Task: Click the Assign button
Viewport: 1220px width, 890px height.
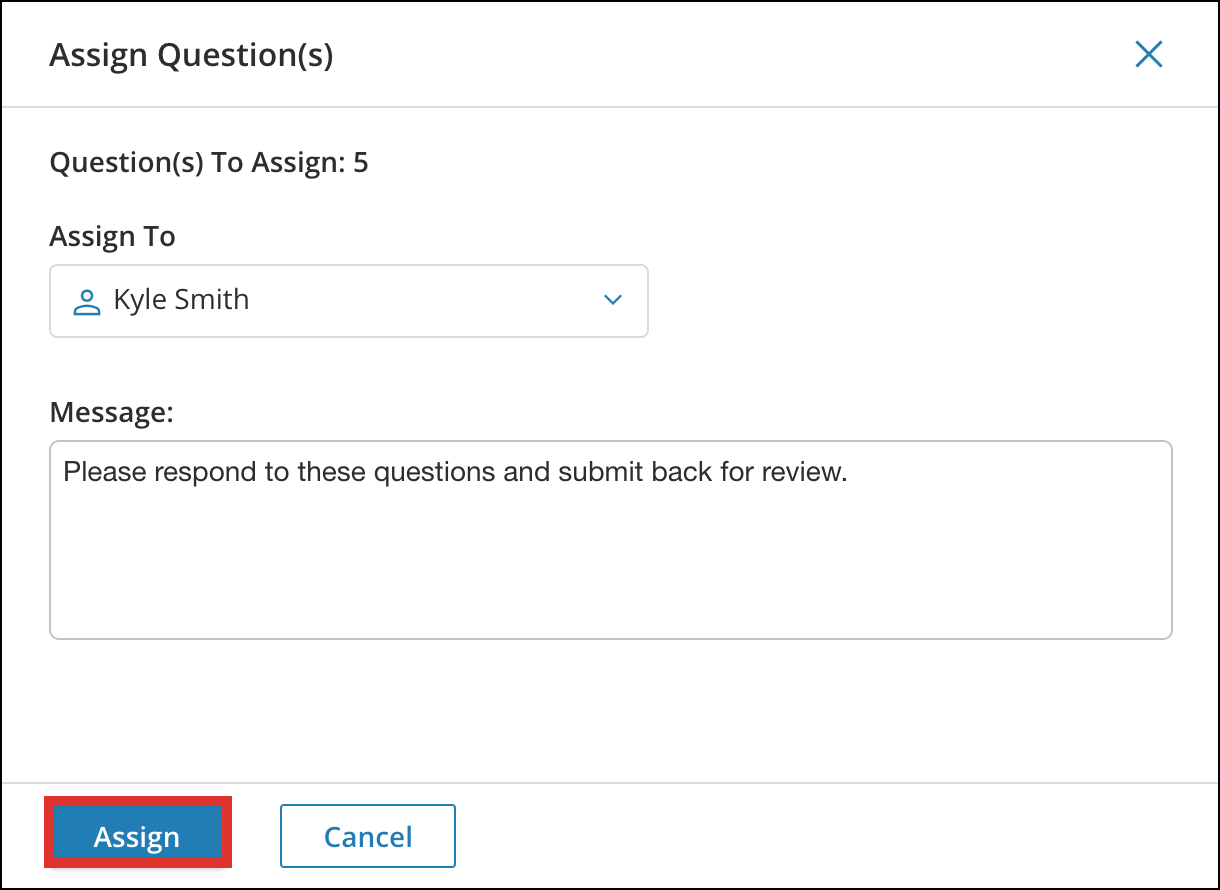Action: (137, 835)
